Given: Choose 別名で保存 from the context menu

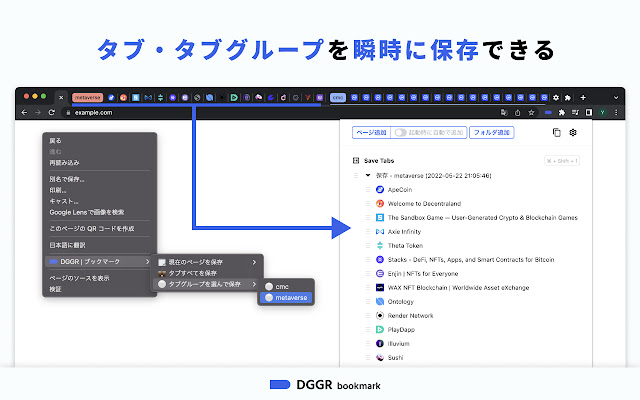Looking at the screenshot, I should [x=99, y=179].
